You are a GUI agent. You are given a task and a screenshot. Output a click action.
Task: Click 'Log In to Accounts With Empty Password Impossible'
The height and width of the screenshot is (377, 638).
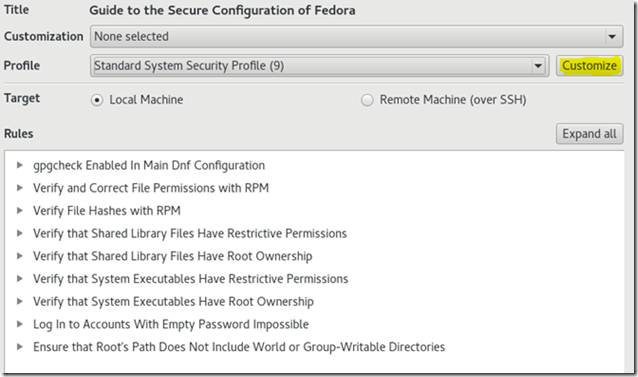point(171,325)
